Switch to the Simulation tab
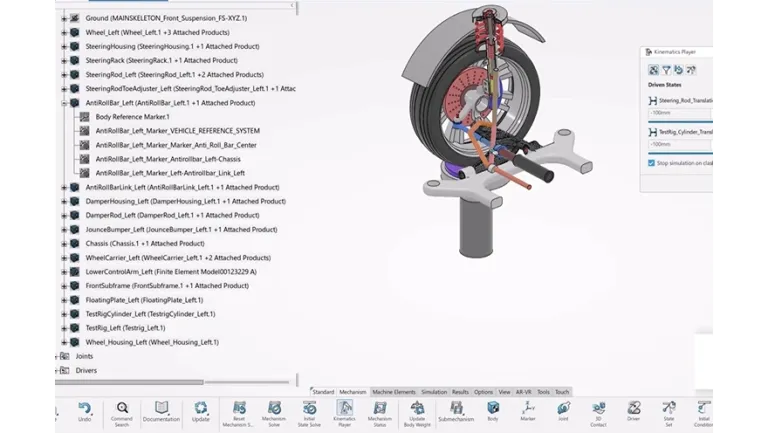 coord(434,392)
